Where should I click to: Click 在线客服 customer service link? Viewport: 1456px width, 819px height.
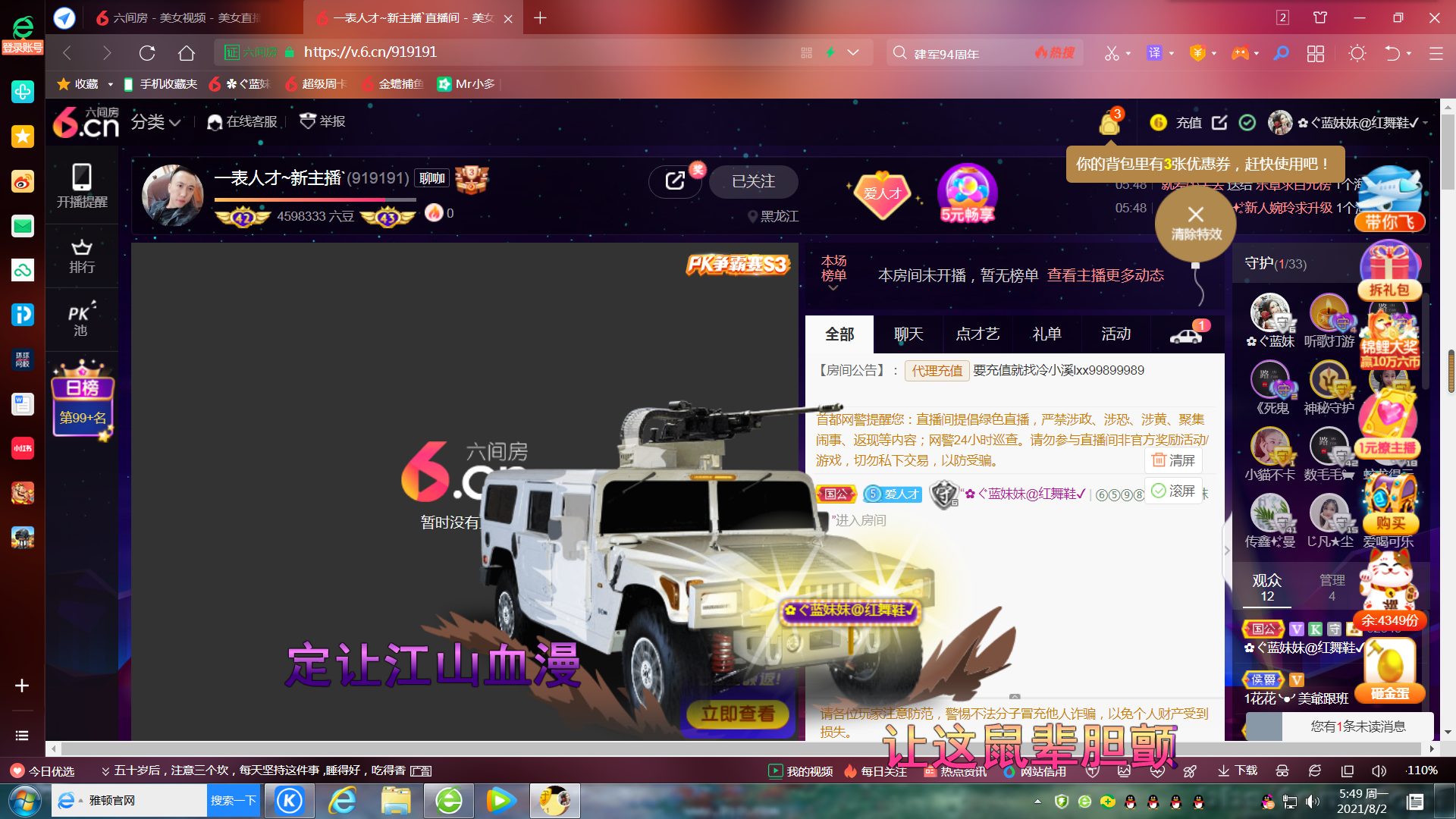coord(242,121)
